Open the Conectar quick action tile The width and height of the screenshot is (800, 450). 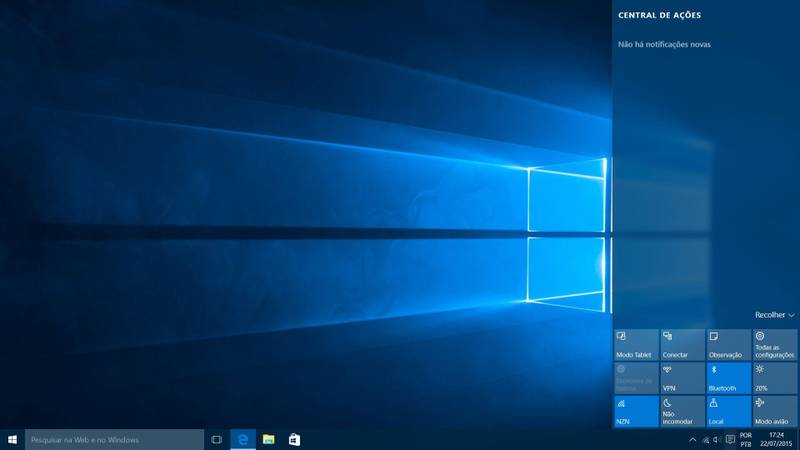click(683, 345)
